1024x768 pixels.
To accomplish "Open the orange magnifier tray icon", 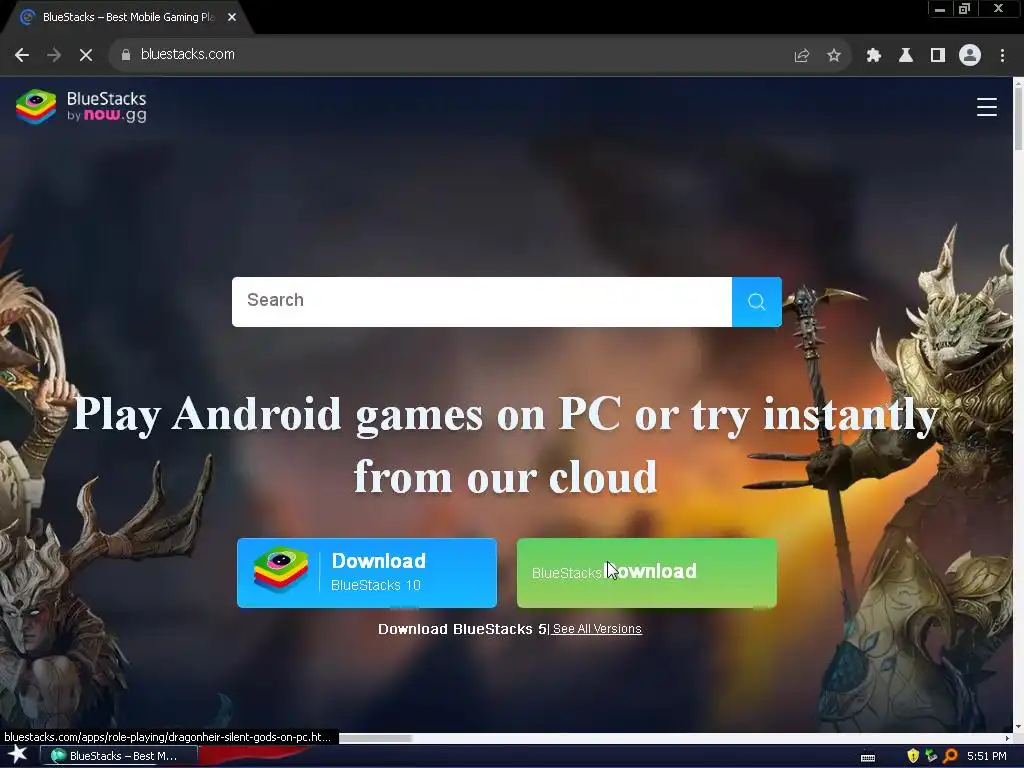I will point(950,756).
